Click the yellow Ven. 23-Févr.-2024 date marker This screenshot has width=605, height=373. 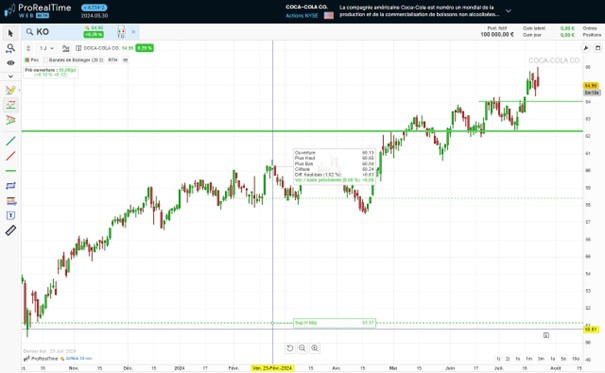(272, 368)
